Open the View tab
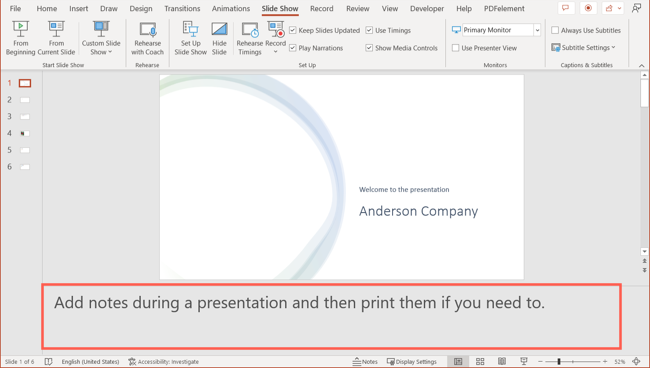The width and height of the screenshot is (650, 368). click(x=390, y=8)
